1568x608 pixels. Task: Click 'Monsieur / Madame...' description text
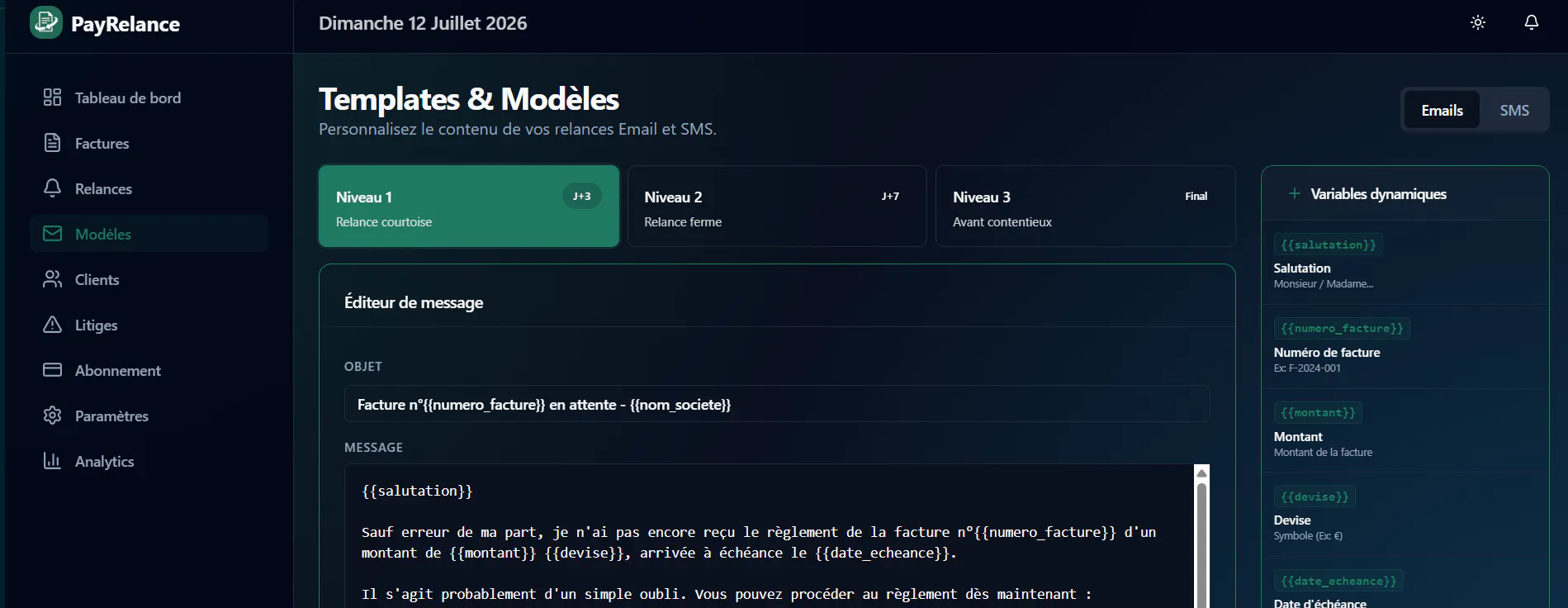pyautogui.click(x=1324, y=283)
